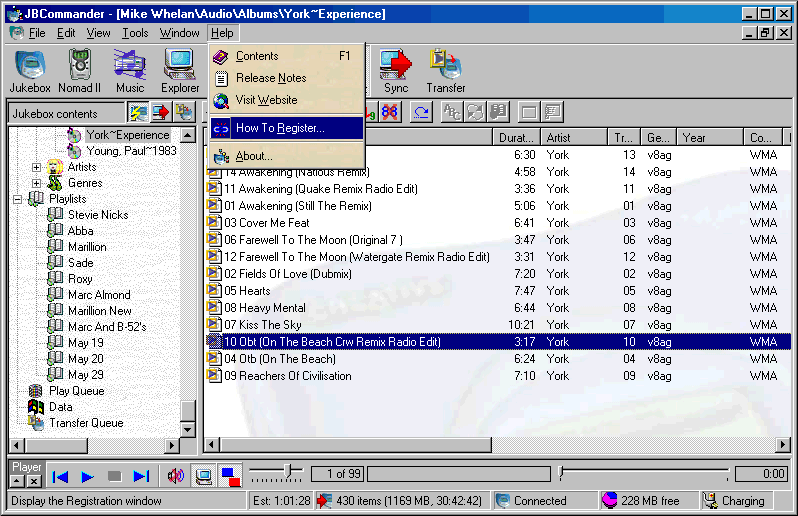Open the Transfer toolbar icon

(x=446, y=71)
